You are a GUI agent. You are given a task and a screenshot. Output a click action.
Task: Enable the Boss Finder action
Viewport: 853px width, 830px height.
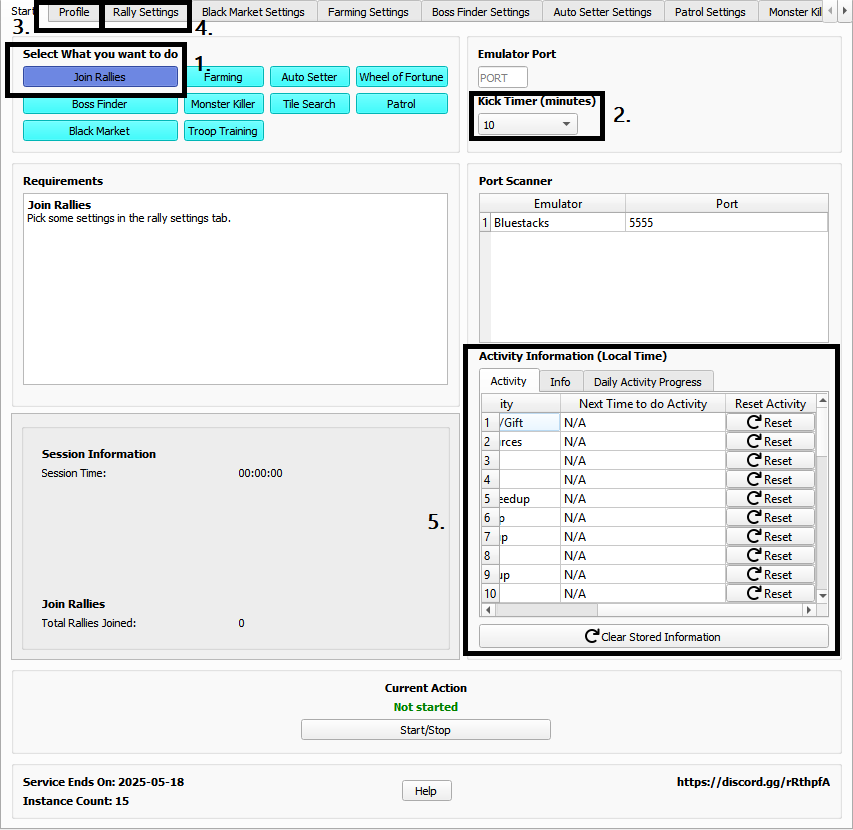pyautogui.click(x=100, y=104)
